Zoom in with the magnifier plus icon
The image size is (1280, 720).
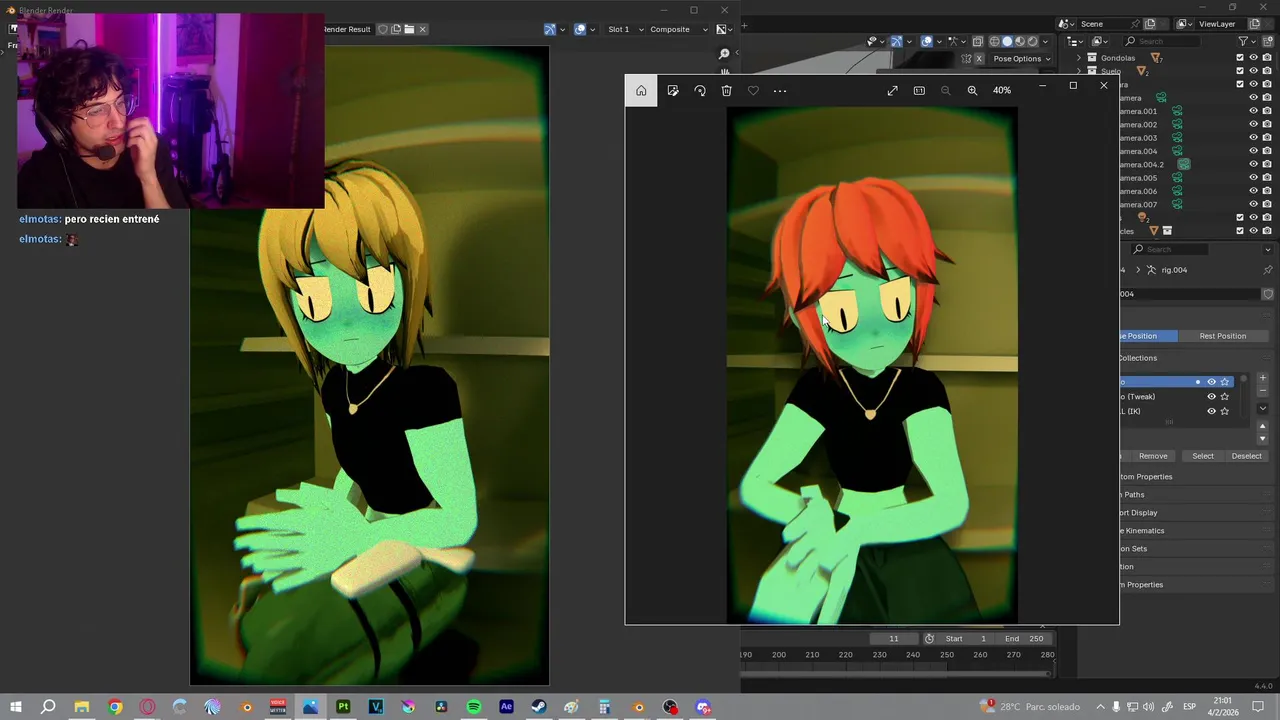click(972, 90)
